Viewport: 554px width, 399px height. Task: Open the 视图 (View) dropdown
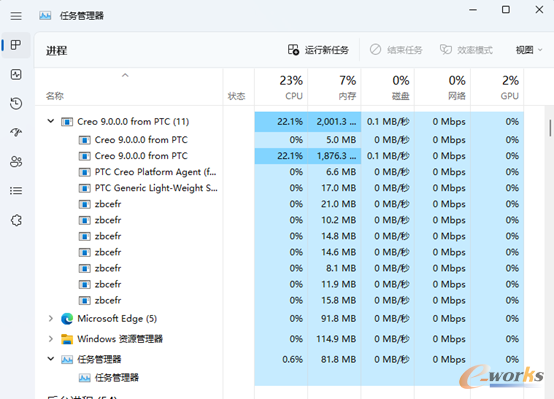529,50
